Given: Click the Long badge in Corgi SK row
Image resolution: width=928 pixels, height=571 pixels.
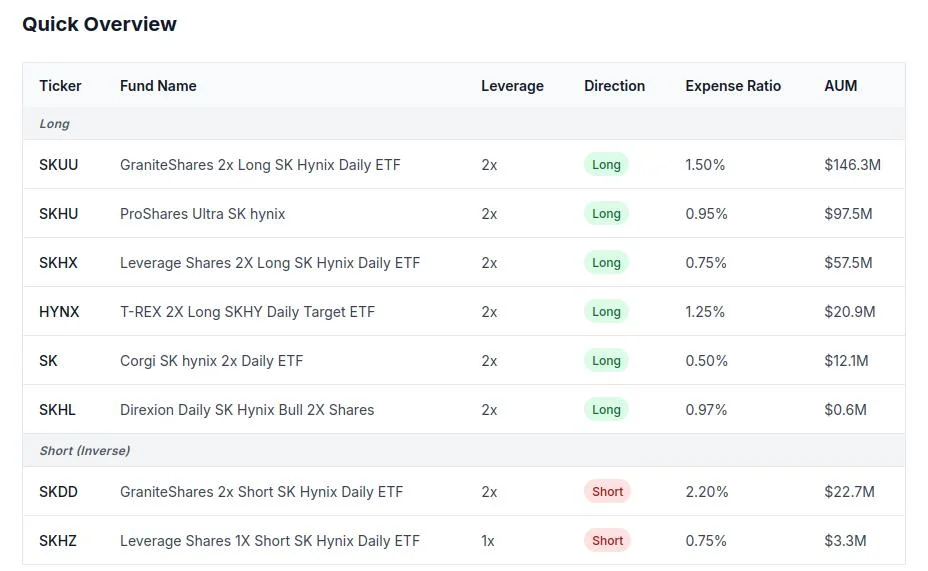Looking at the screenshot, I should pyautogui.click(x=606, y=361).
